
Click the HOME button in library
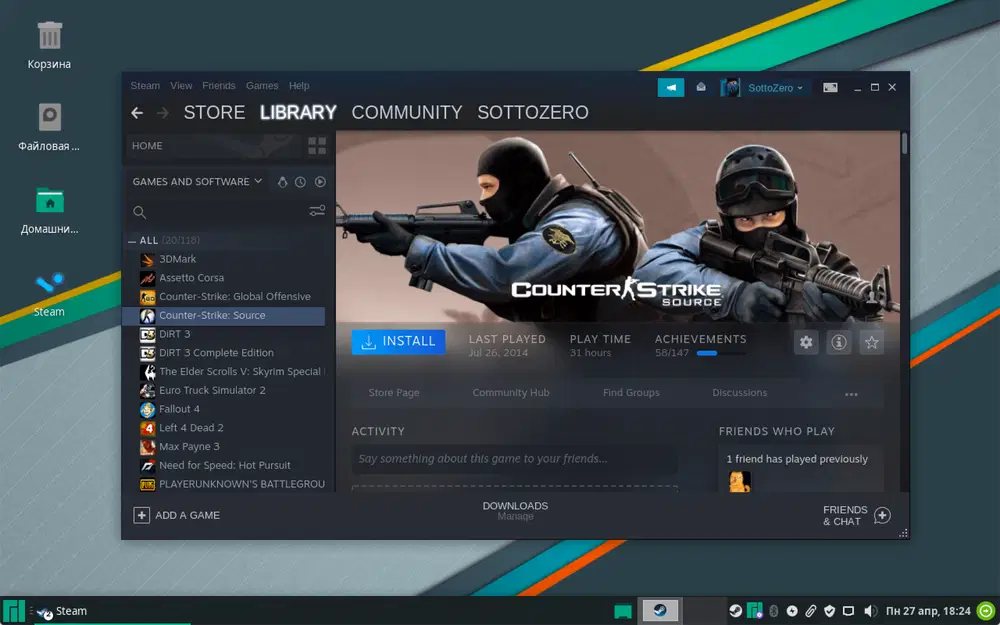(x=147, y=146)
